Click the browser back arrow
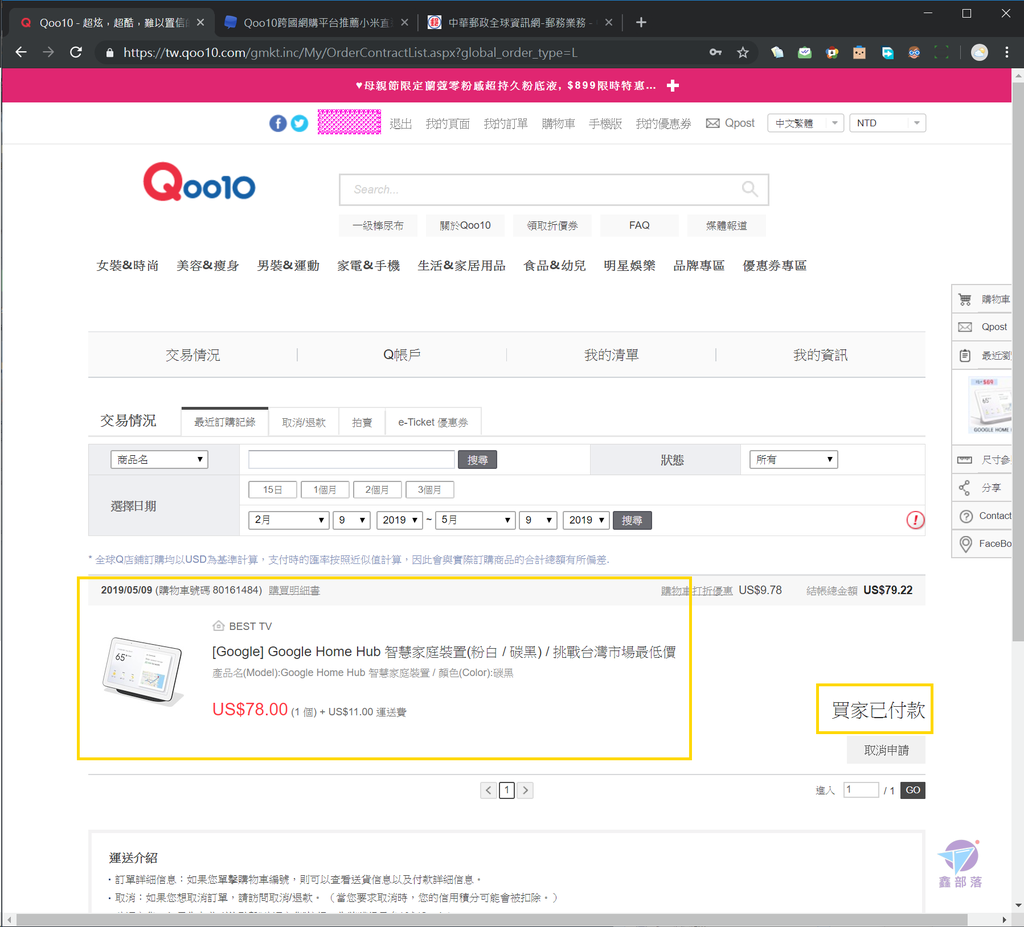 point(21,52)
